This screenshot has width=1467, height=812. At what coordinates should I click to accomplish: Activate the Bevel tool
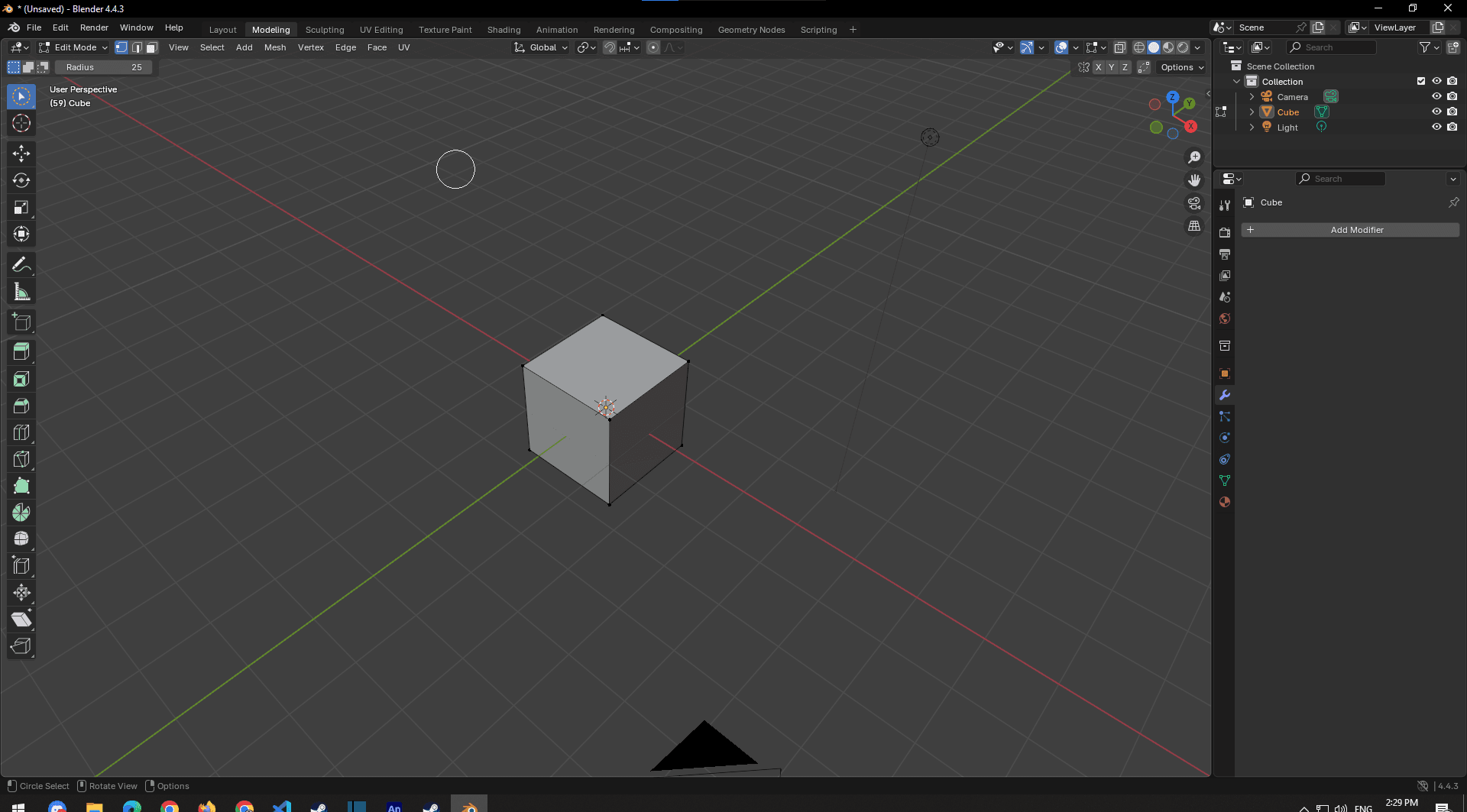tap(21, 406)
